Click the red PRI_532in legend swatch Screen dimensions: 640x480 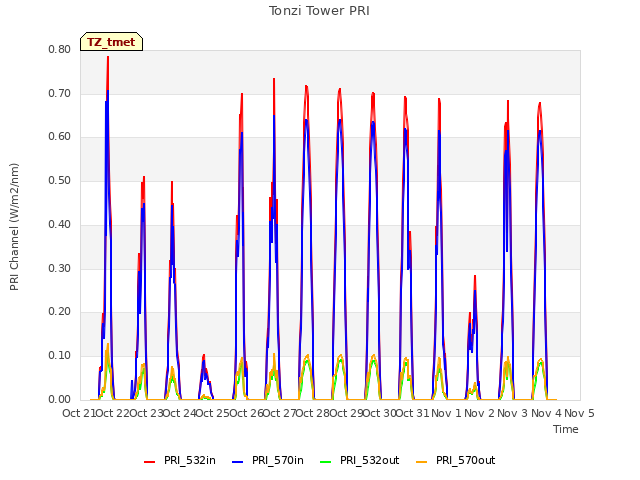149,461
